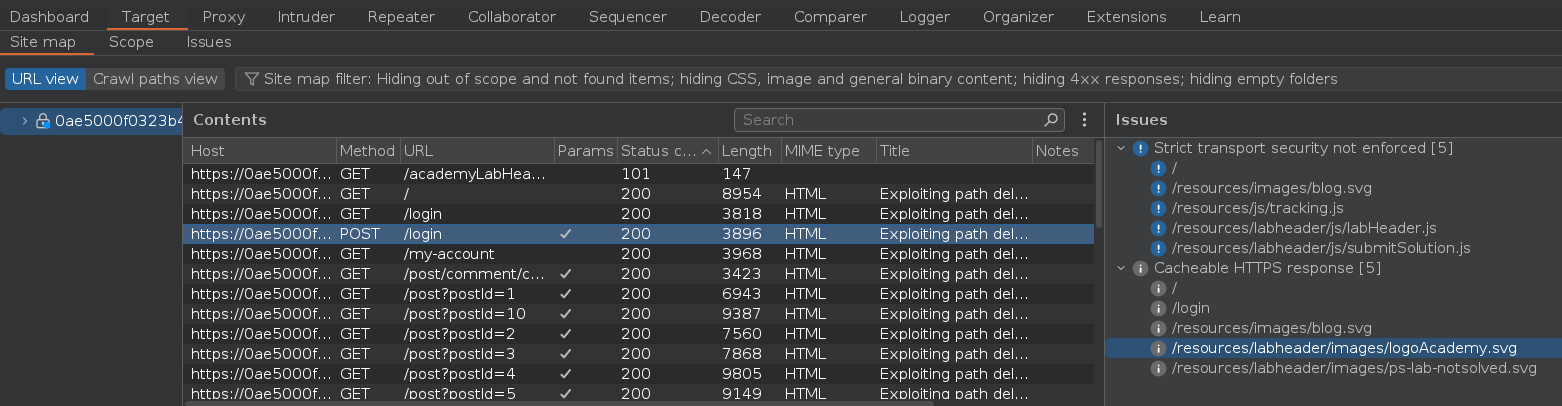Open the Contents three-dot options menu
1562x406 pixels.
coord(1084,120)
